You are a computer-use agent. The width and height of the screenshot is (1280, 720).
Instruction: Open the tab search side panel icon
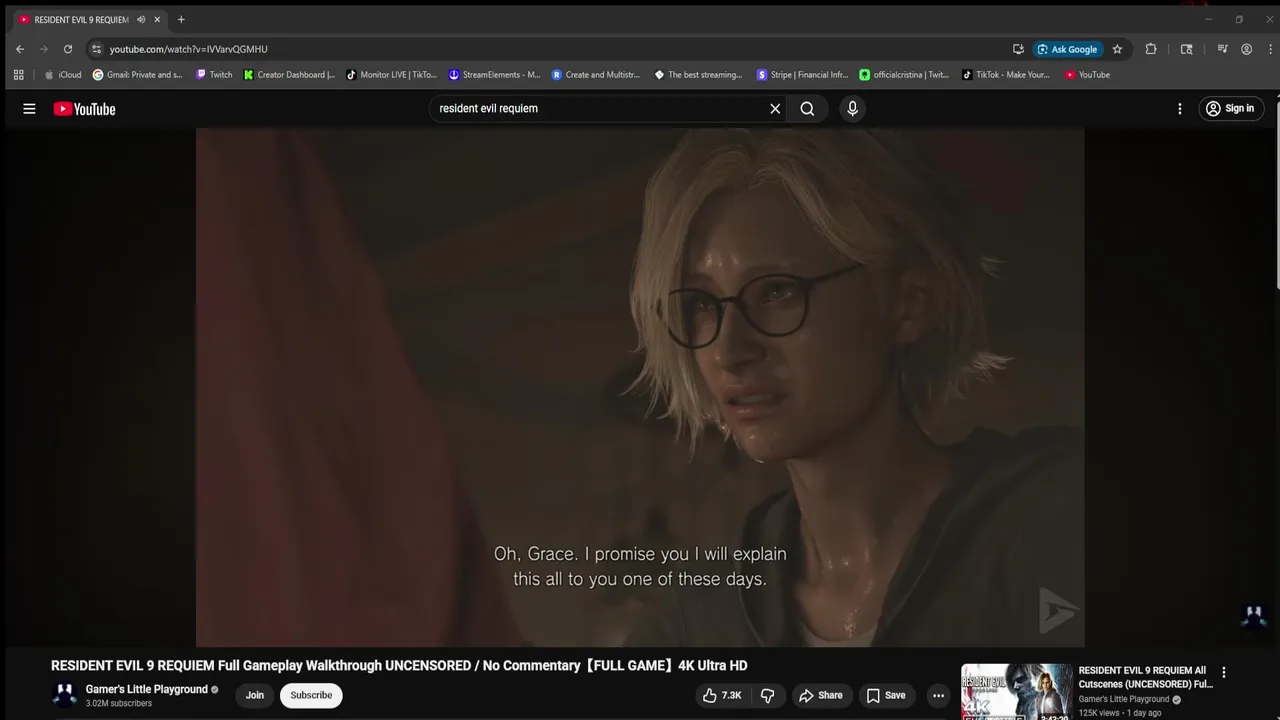[x=1187, y=49]
